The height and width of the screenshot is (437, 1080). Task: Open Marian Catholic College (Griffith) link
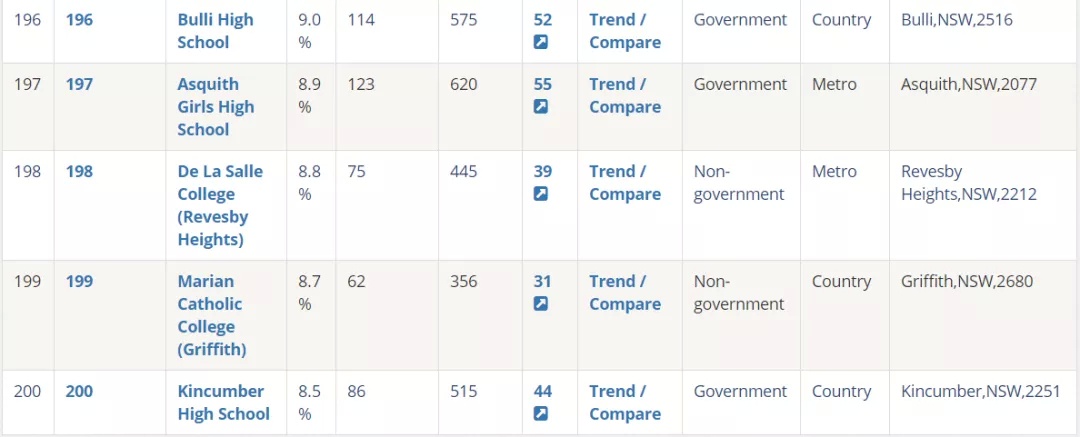click(212, 315)
